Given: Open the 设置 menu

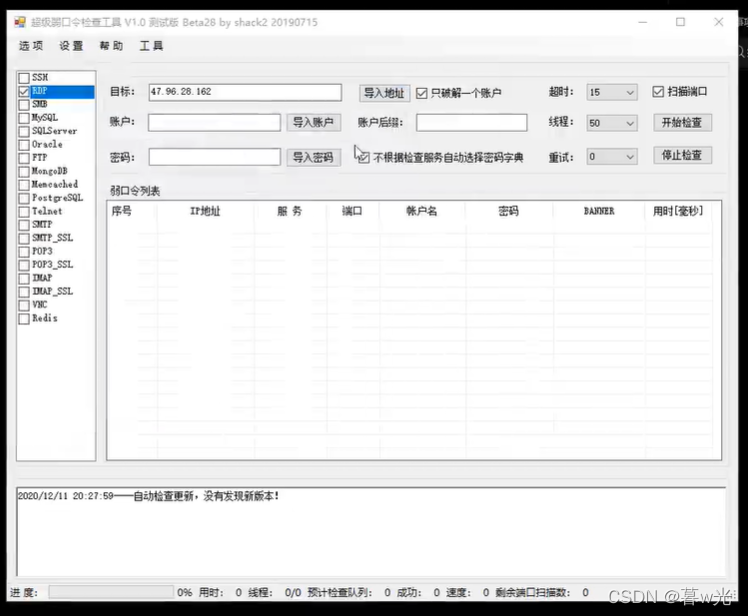Looking at the screenshot, I should (71, 46).
